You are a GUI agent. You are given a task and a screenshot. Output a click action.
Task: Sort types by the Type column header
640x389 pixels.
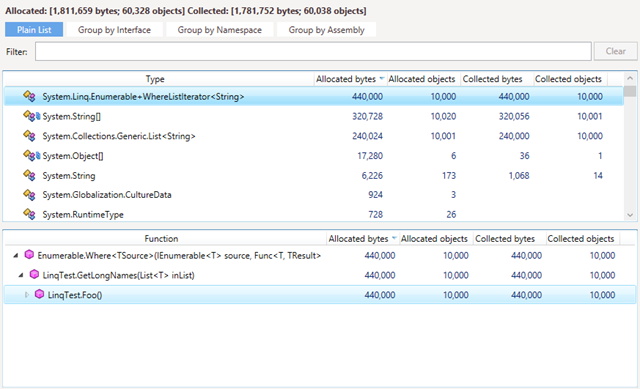coord(155,79)
